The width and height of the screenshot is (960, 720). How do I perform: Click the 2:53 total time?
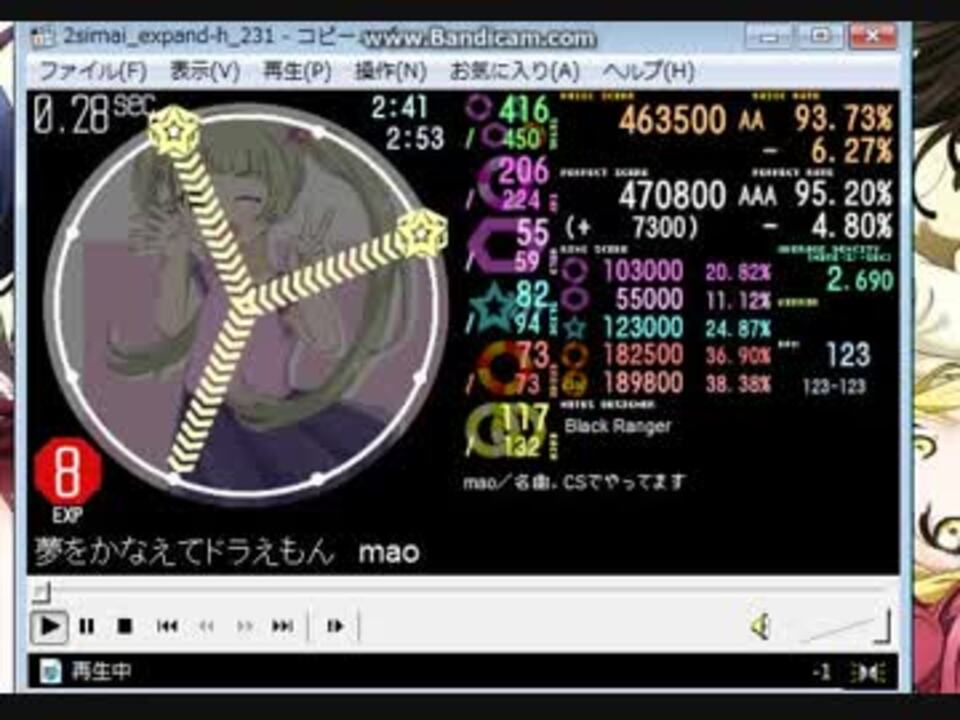coord(414,139)
